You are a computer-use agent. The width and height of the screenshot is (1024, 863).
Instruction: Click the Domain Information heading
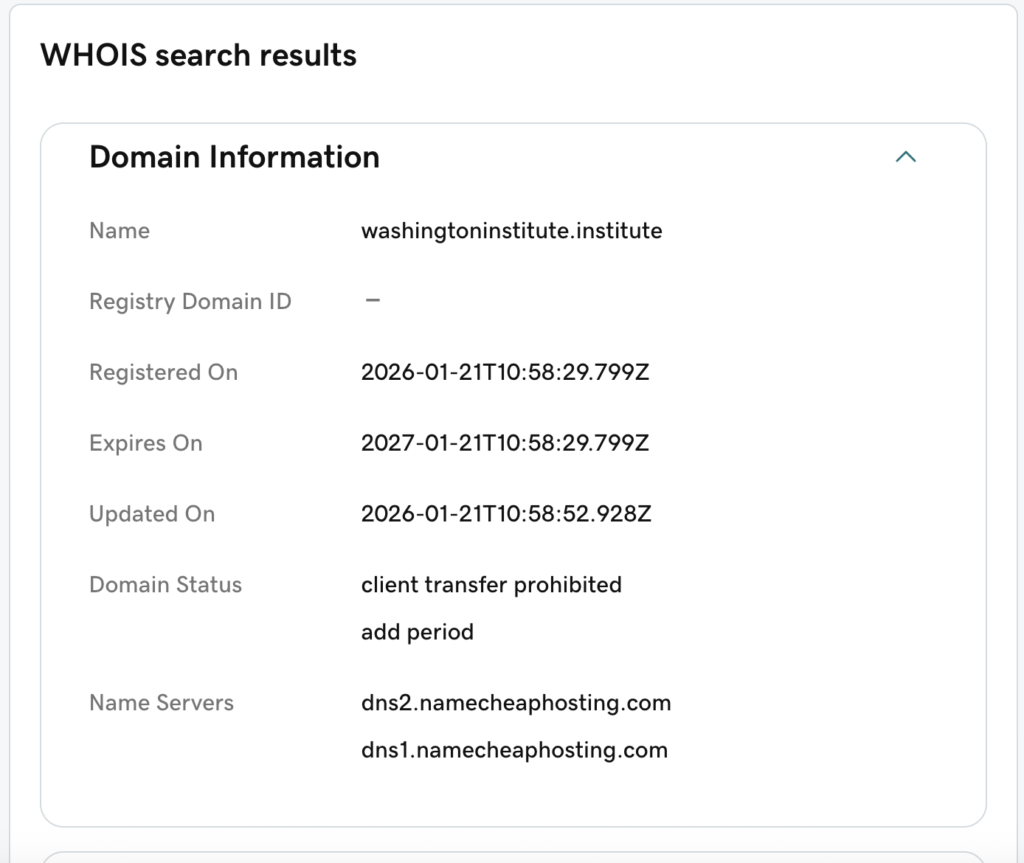click(234, 157)
